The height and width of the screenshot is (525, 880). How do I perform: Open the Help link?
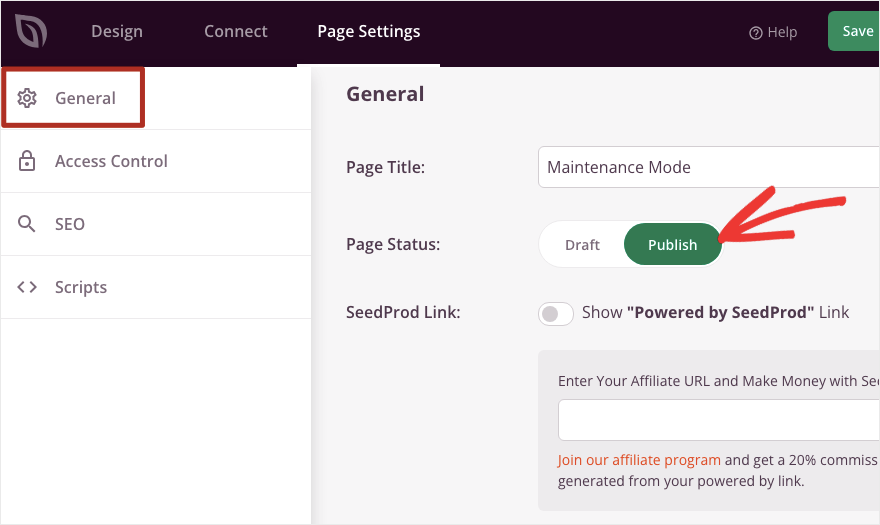click(773, 33)
